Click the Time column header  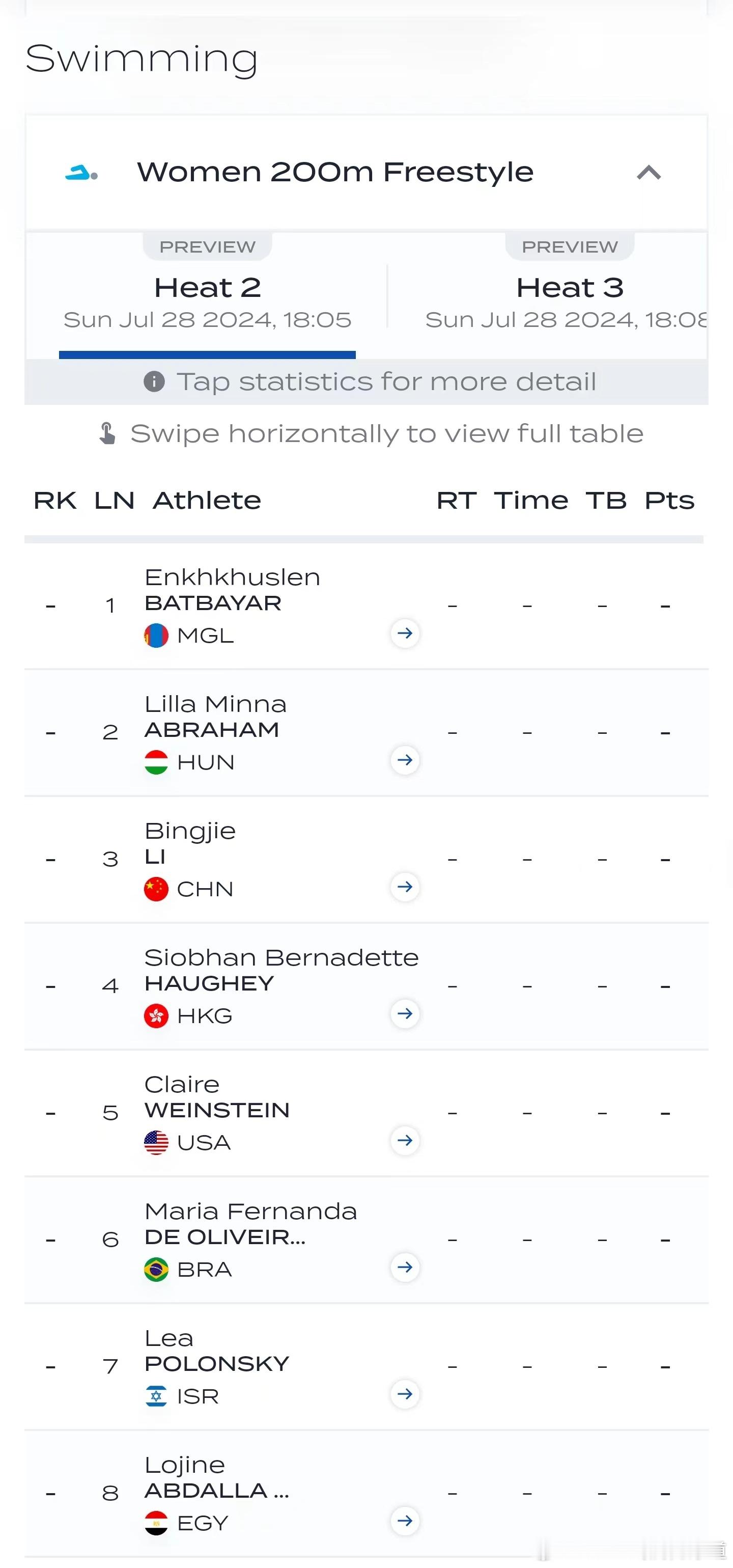531,501
